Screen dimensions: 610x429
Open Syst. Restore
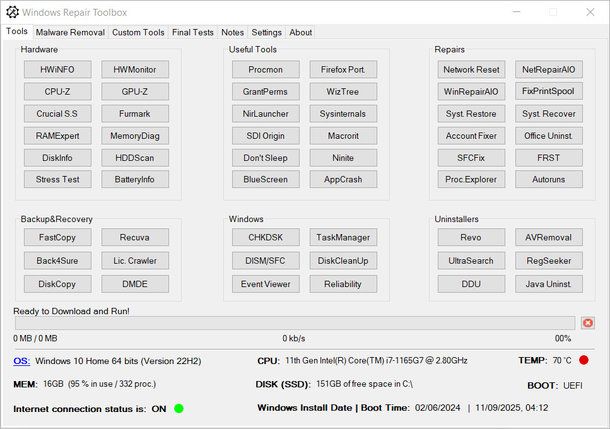click(471, 114)
